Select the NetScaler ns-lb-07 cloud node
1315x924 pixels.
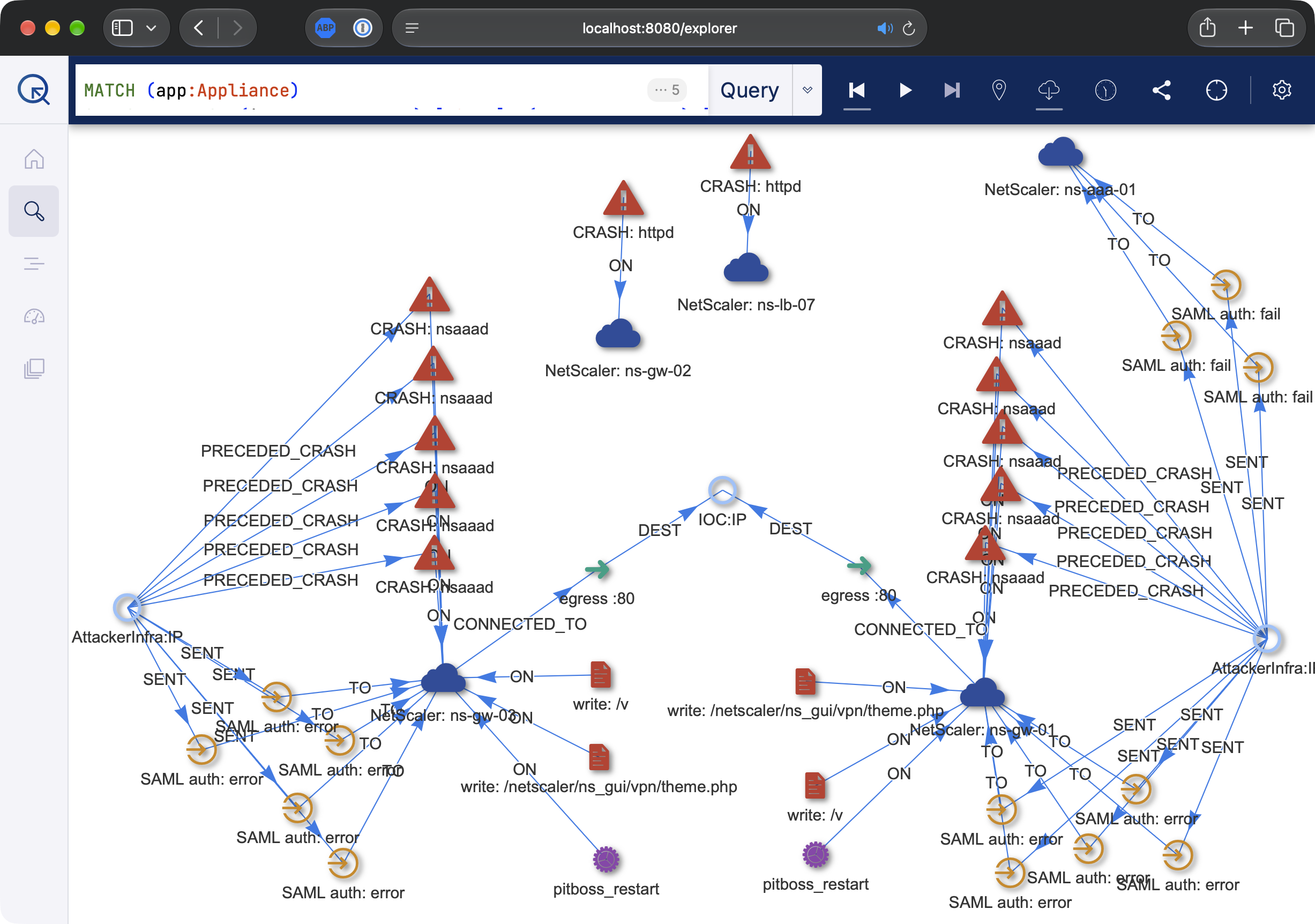[746, 267]
